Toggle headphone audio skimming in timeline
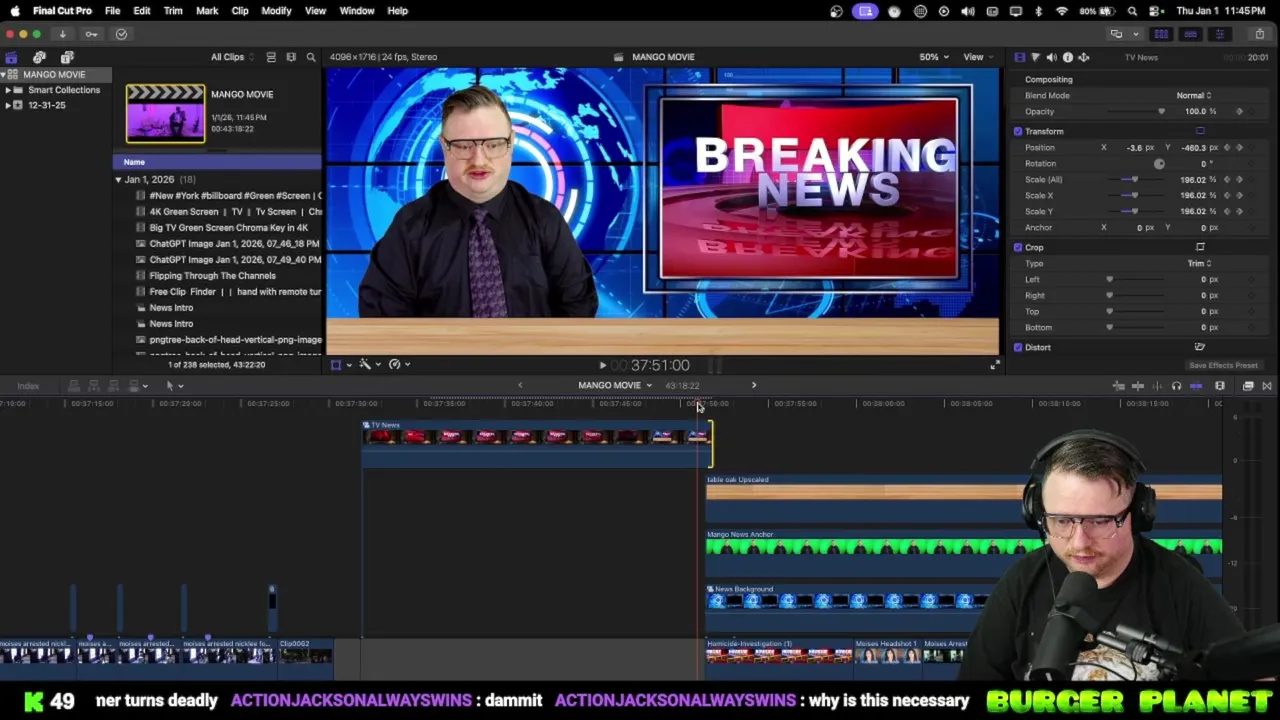Viewport: 1280px width, 720px height. [x=1176, y=386]
